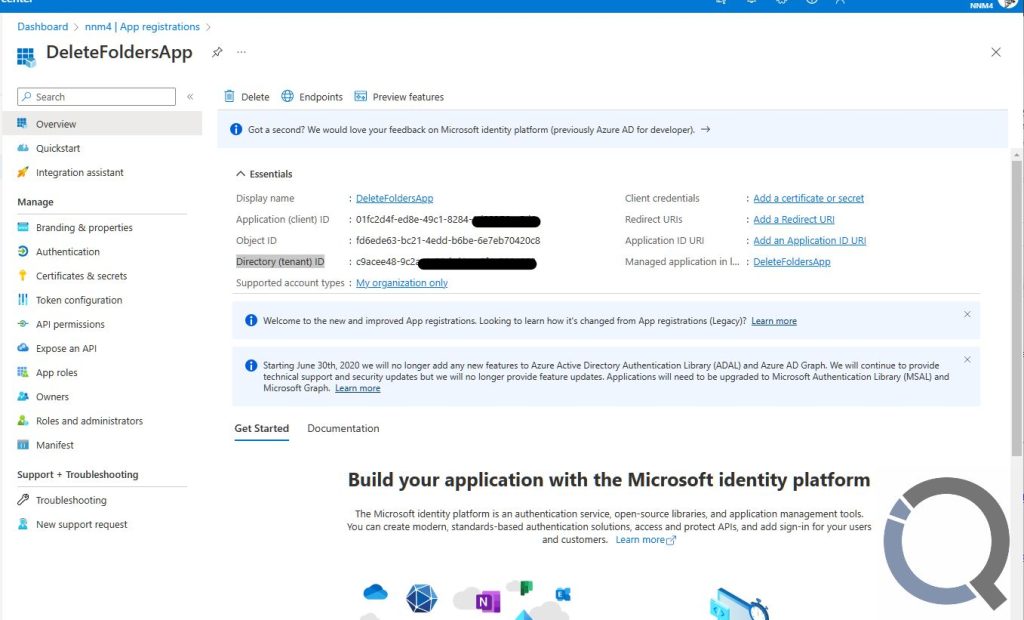Click the sidebar Search field
Viewport: 1024px width, 620px height.
click(96, 97)
